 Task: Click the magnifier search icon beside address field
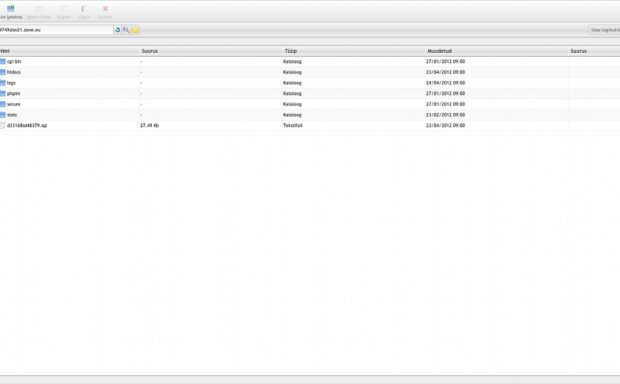126,30
